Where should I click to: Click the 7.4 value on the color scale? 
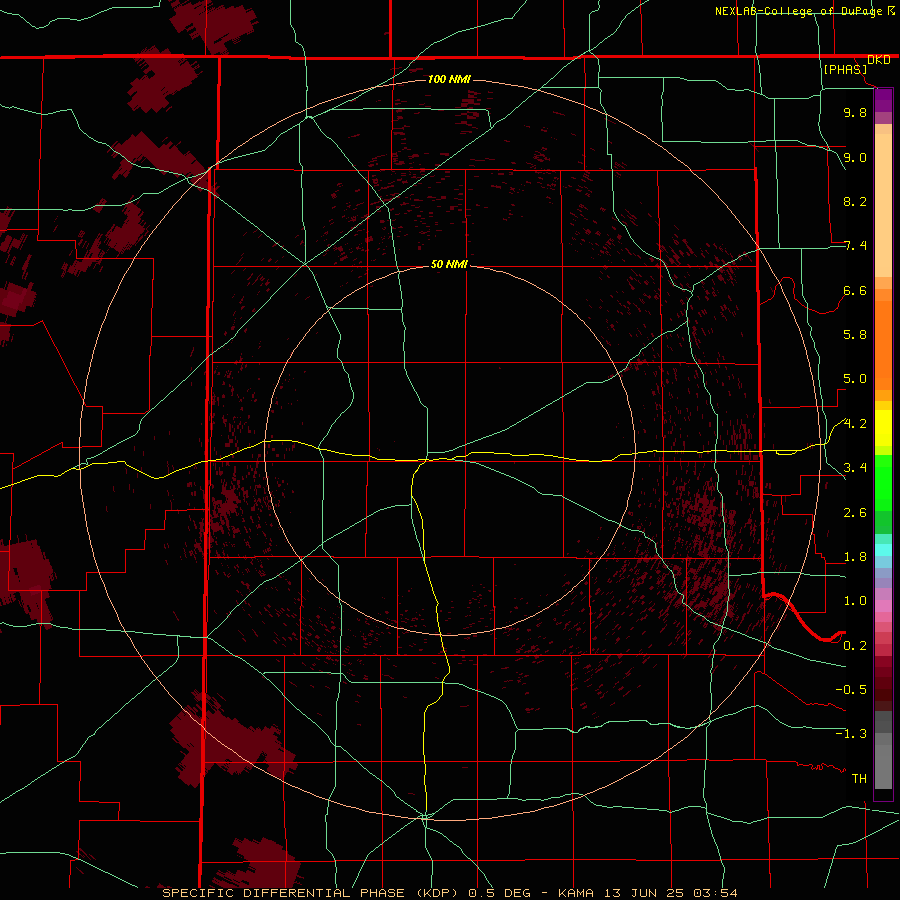point(855,246)
